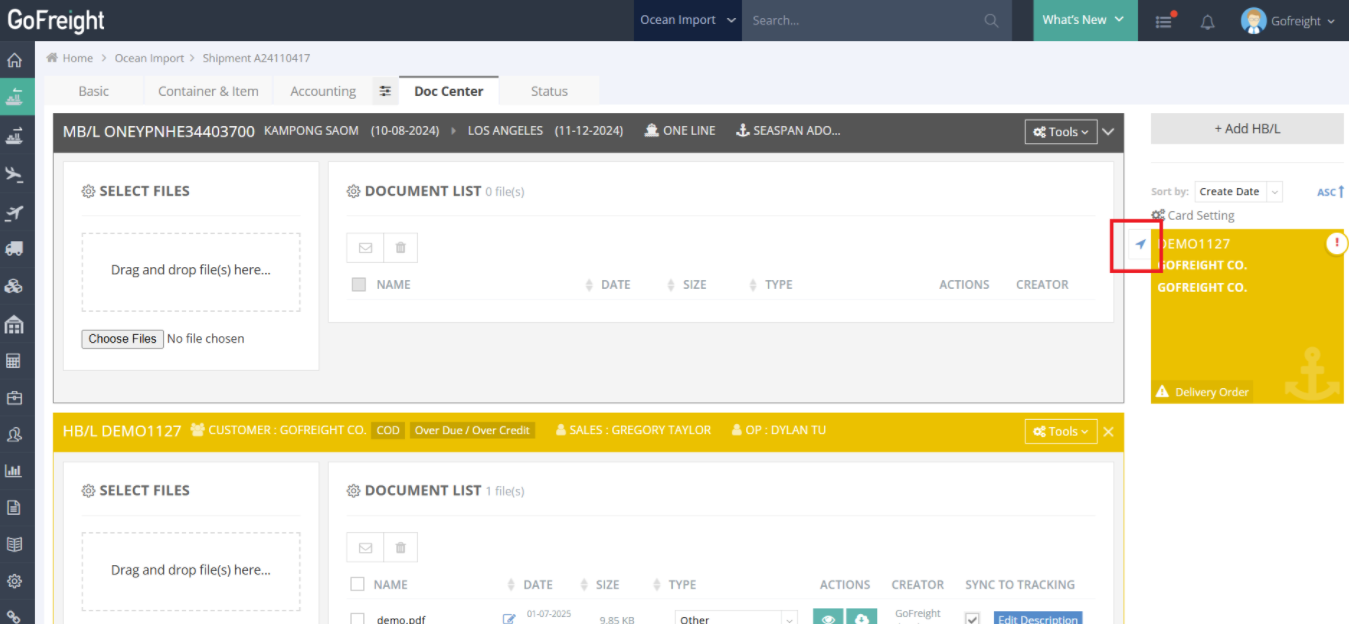Screen dimensions: 1349x624
Task: Click the trash icon in MB/L document list
Action: pyautogui.click(x=400, y=248)
